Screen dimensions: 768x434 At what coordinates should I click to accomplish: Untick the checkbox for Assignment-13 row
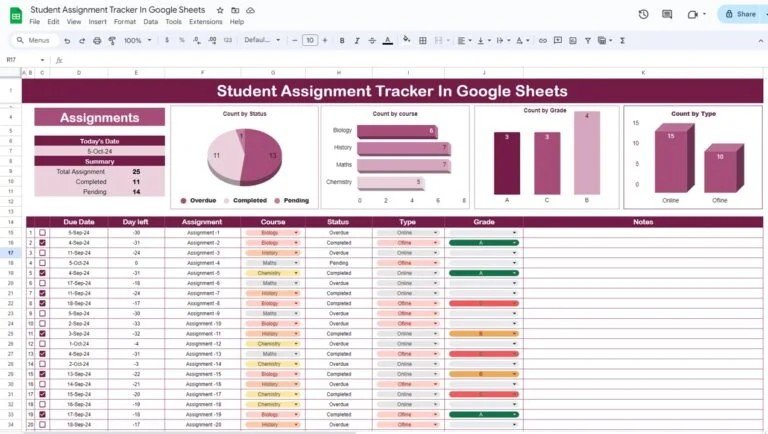click(43, 354)
